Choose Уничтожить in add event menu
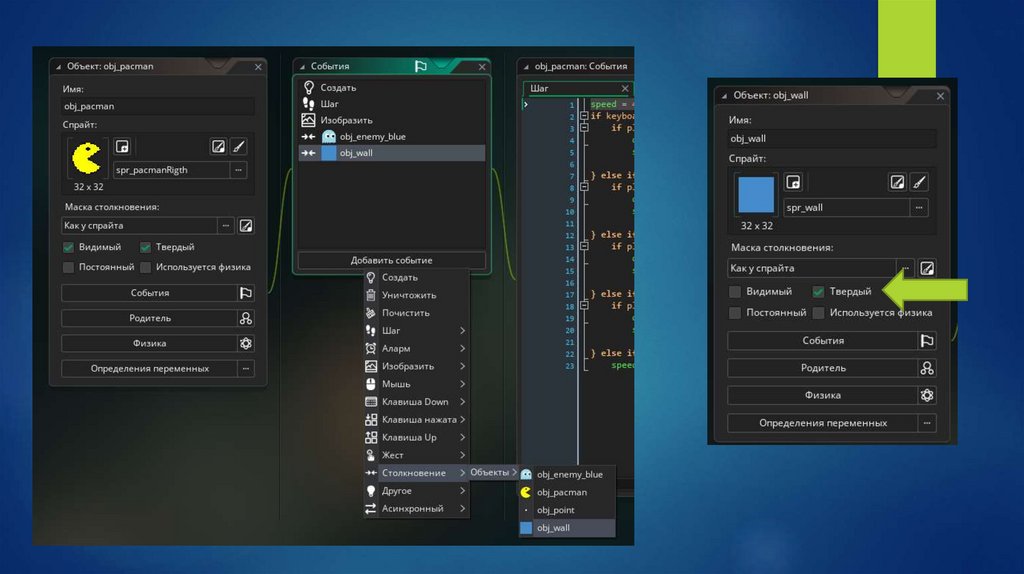The image size is (1024, 574). tap(416, 295)
